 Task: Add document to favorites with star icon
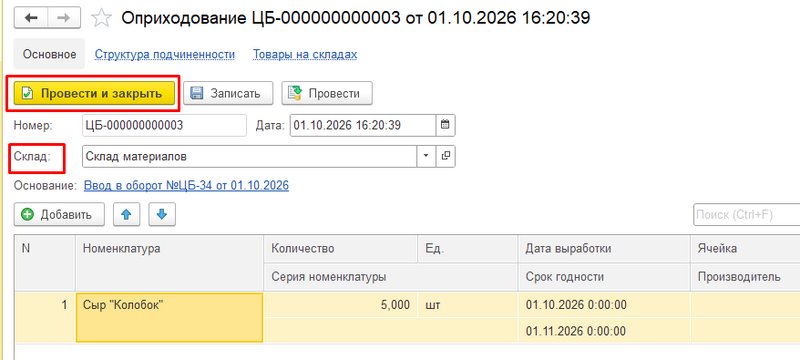(x=101, y=19)
